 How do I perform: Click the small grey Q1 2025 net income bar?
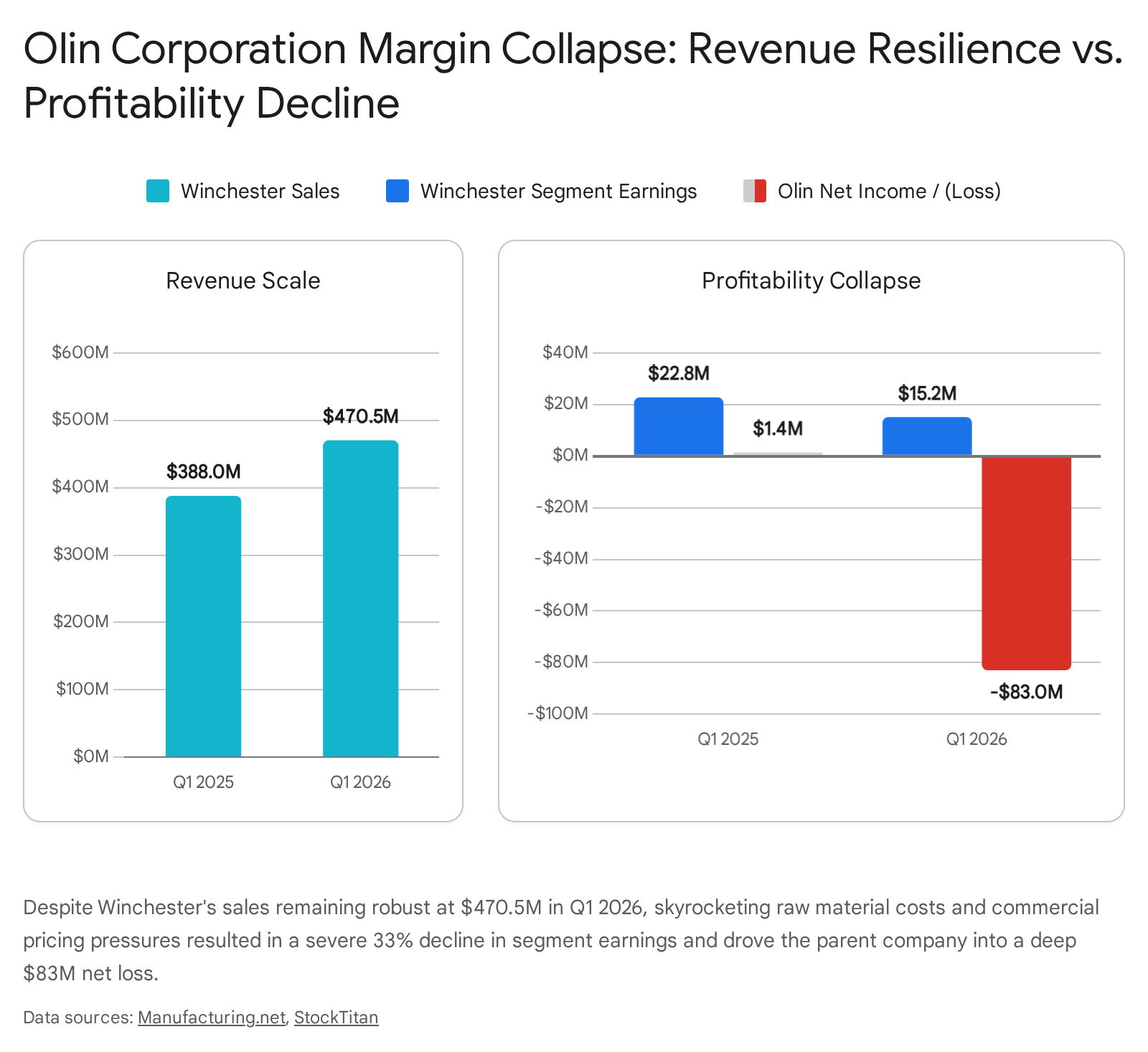tap(778, 454)
